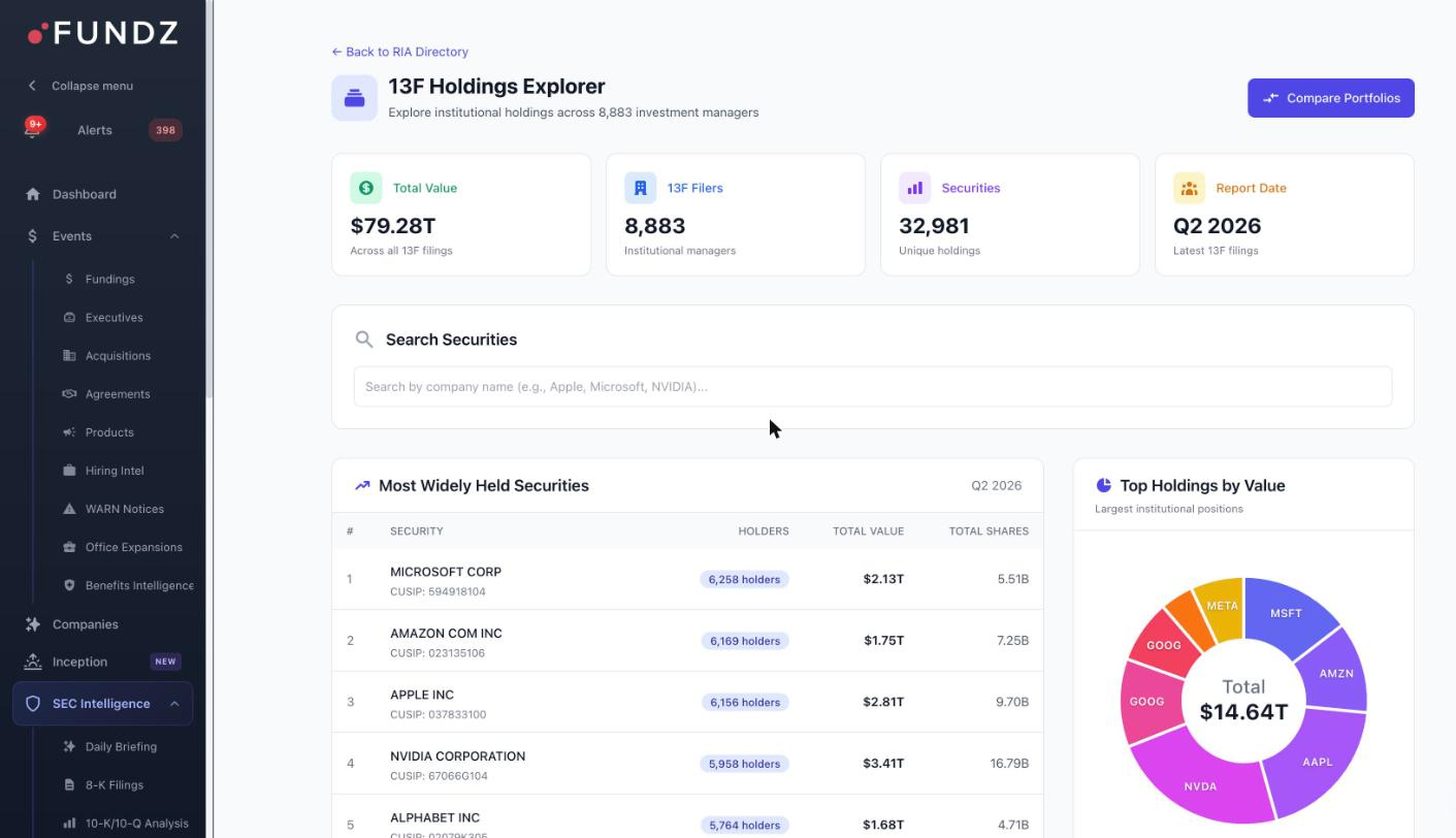Screen dimensions: 1456x838
Task: Select the MSFT slice of the donut chart
Action: (1288, 612)
